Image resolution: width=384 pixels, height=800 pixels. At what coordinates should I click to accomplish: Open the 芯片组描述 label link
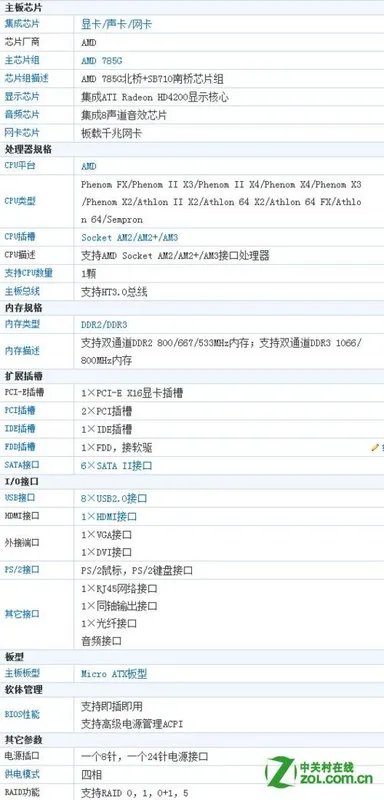coord(26,78)
